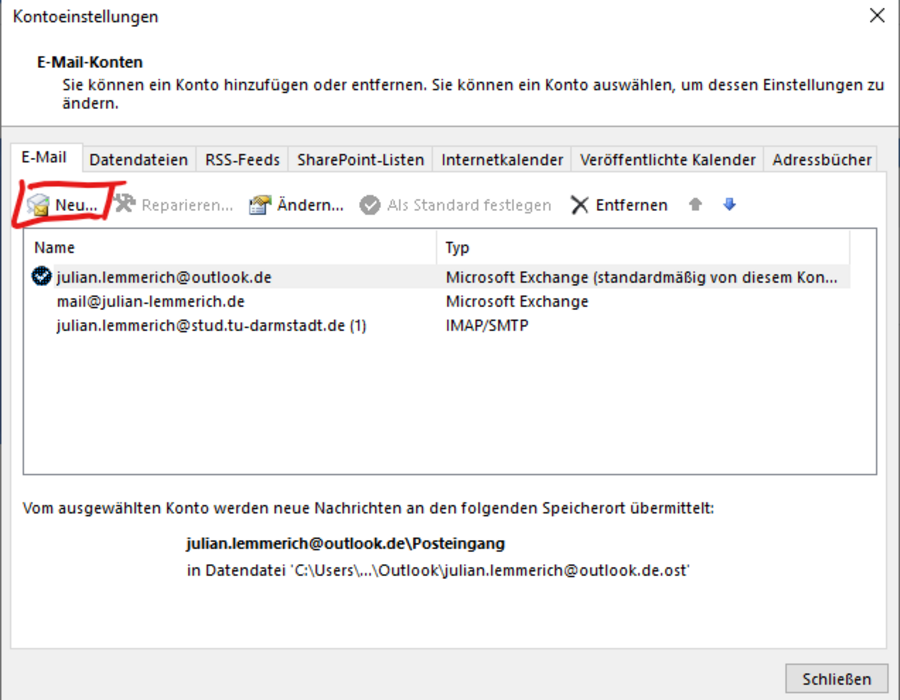Click the Als Standard festlegen checkmark icon
The height and width of the screenshot is (700, 900).
[370, 205]
